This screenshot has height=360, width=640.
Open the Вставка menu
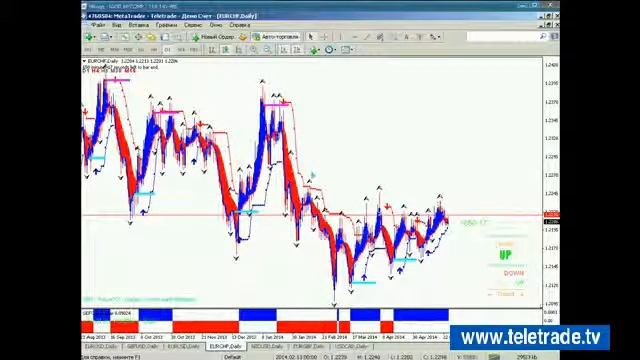tap(138, 25)
